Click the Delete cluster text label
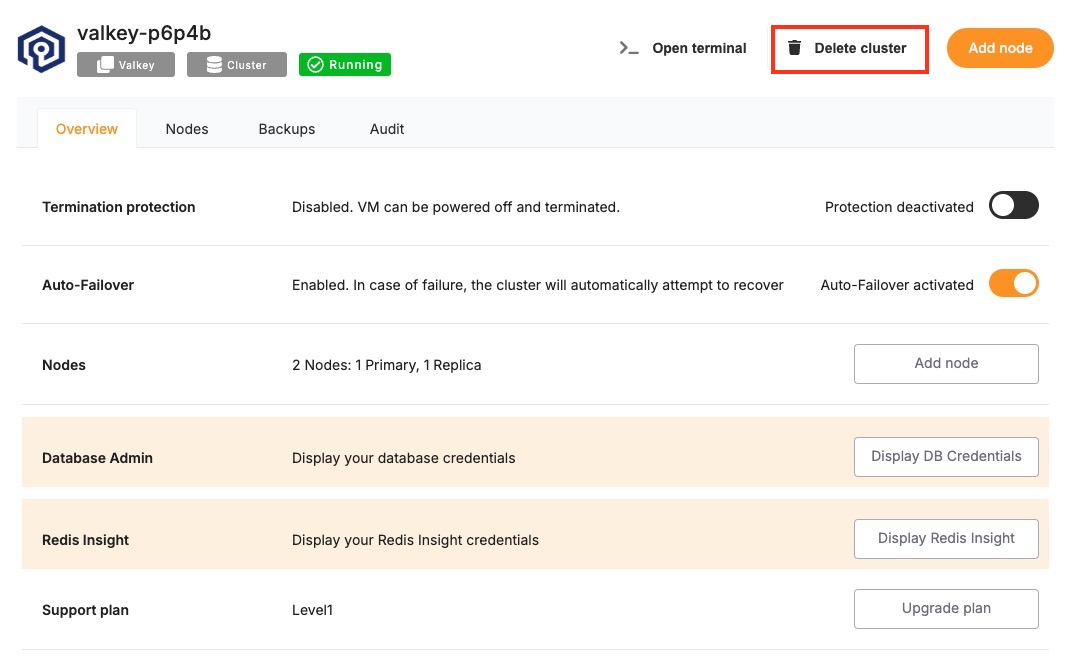The width and height of the screenshot is (1070, 662). (860, 48)
